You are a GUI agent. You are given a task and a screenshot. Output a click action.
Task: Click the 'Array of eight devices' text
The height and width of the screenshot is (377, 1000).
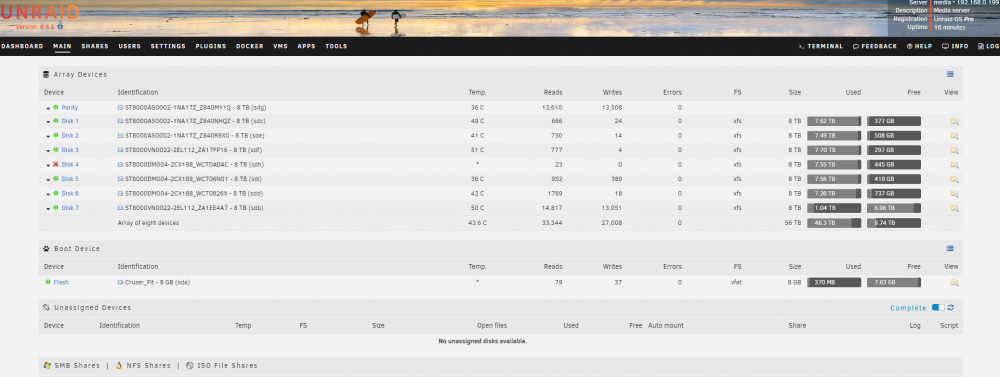click(x=148, y=223)
